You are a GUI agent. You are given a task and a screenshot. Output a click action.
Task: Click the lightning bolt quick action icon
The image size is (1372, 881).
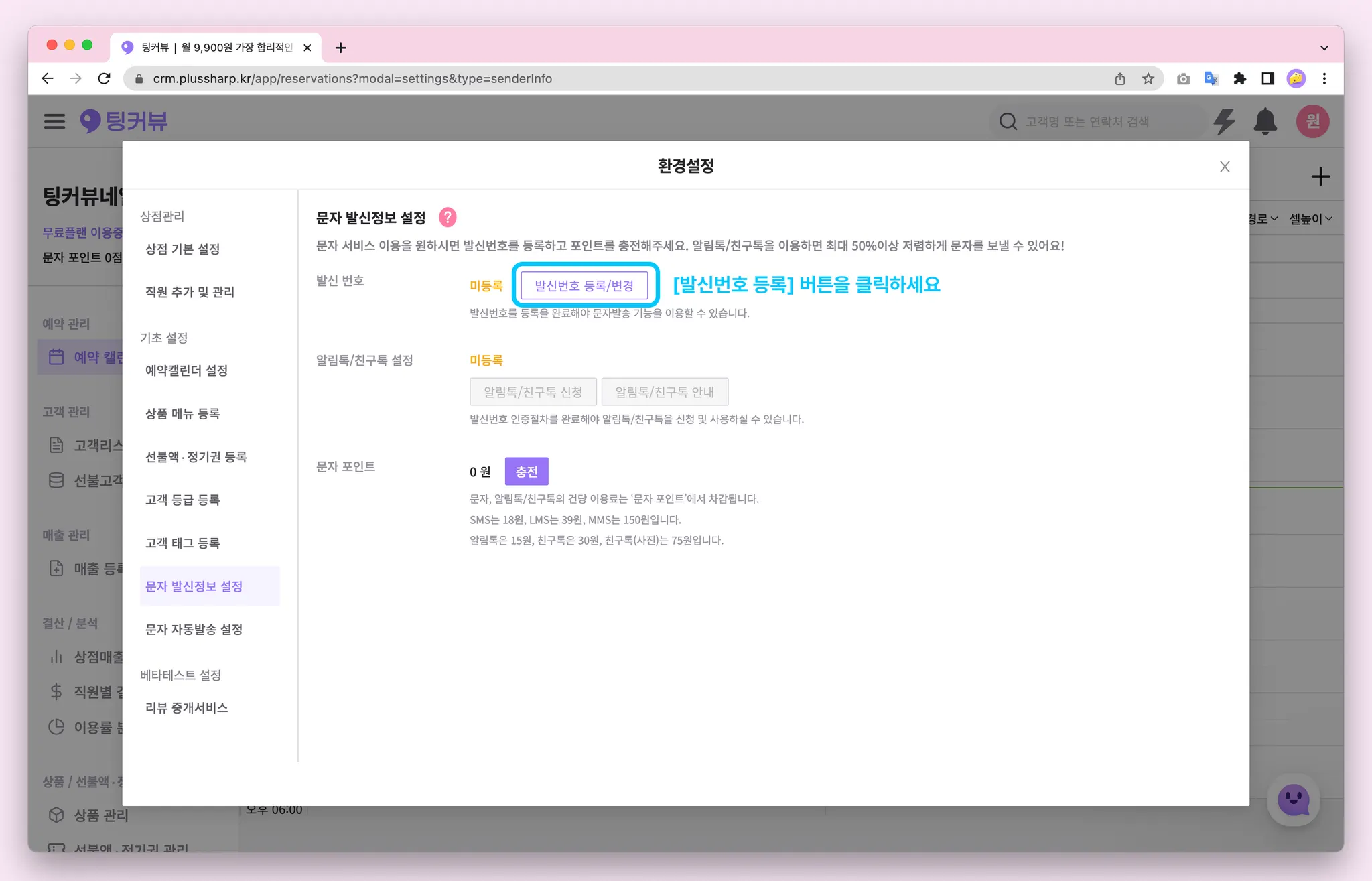click(1224, 121)
